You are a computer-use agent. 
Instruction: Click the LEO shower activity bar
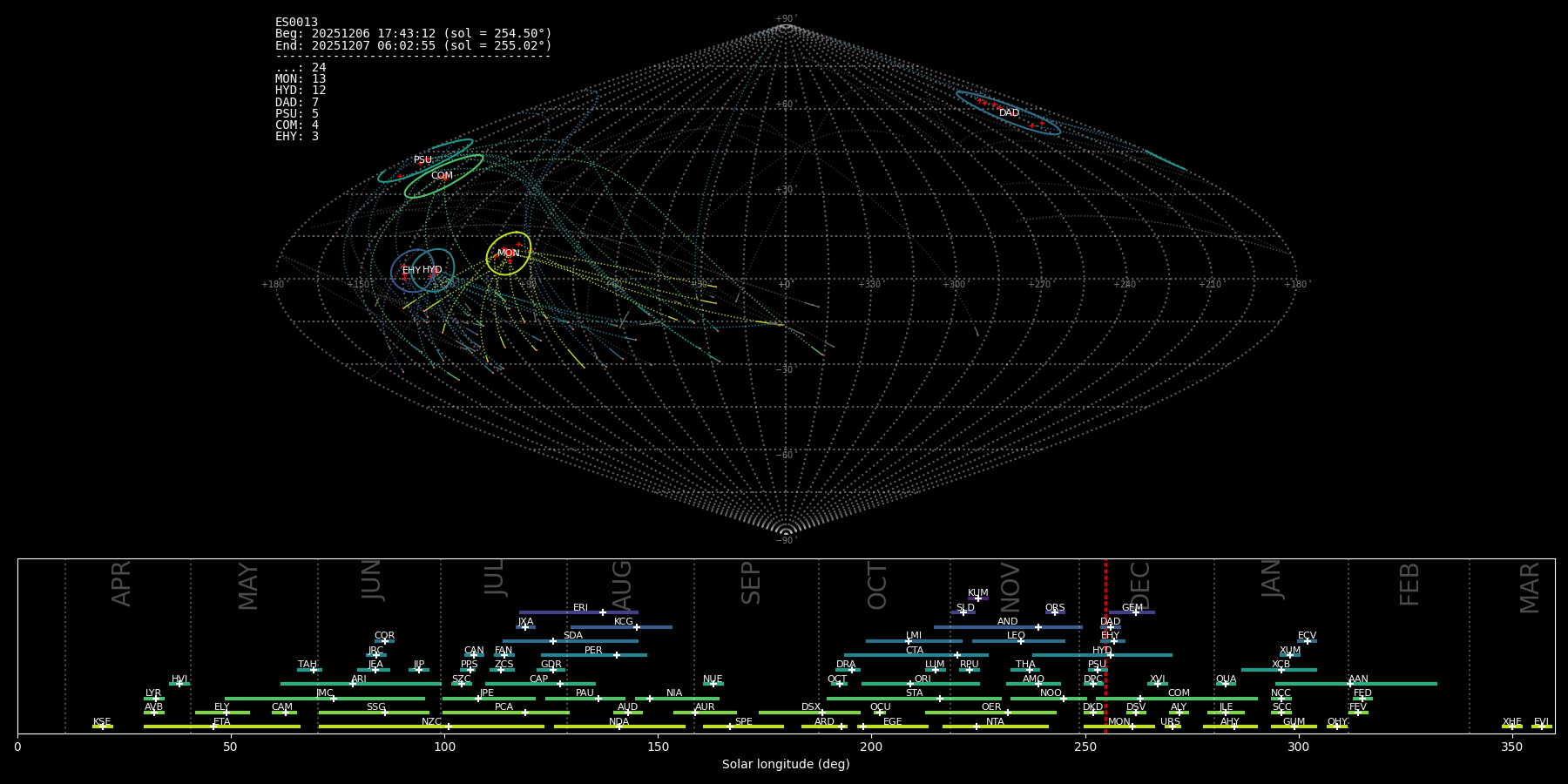(x=1017, y=641)
